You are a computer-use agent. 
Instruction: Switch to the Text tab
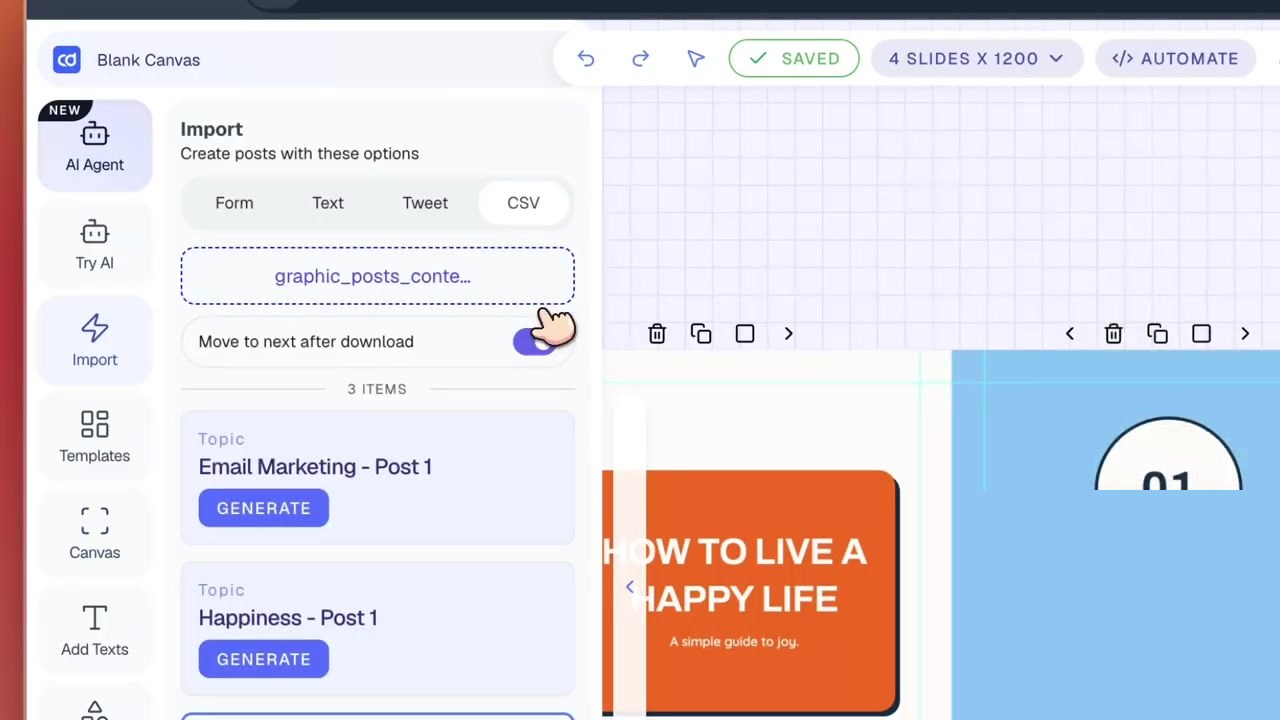[328, 203]
